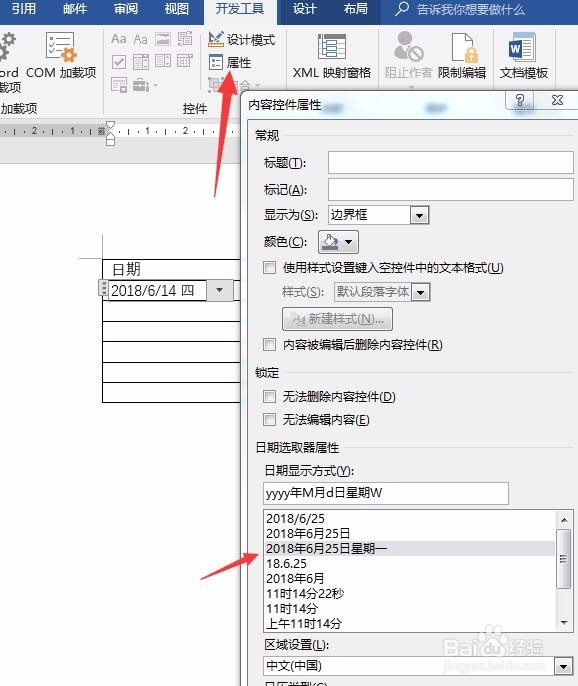The image size is (578, 686).
Task: Check 内容被编辑后删除内容控件 option
Action: click(x=270, y=344)
